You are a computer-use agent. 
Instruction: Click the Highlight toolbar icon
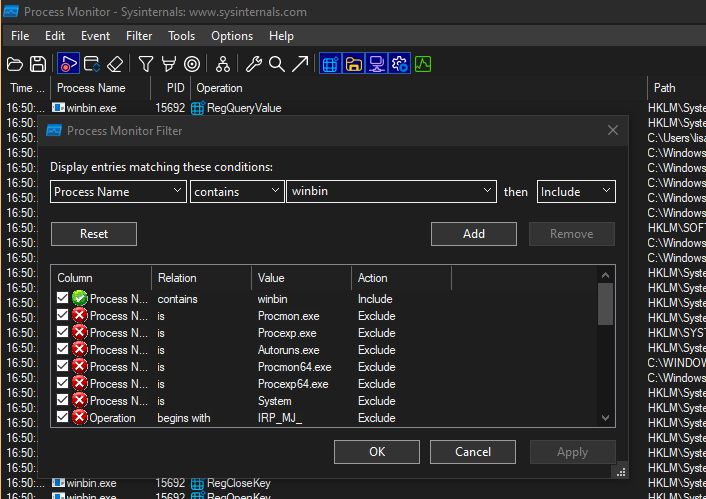(169, 64)
